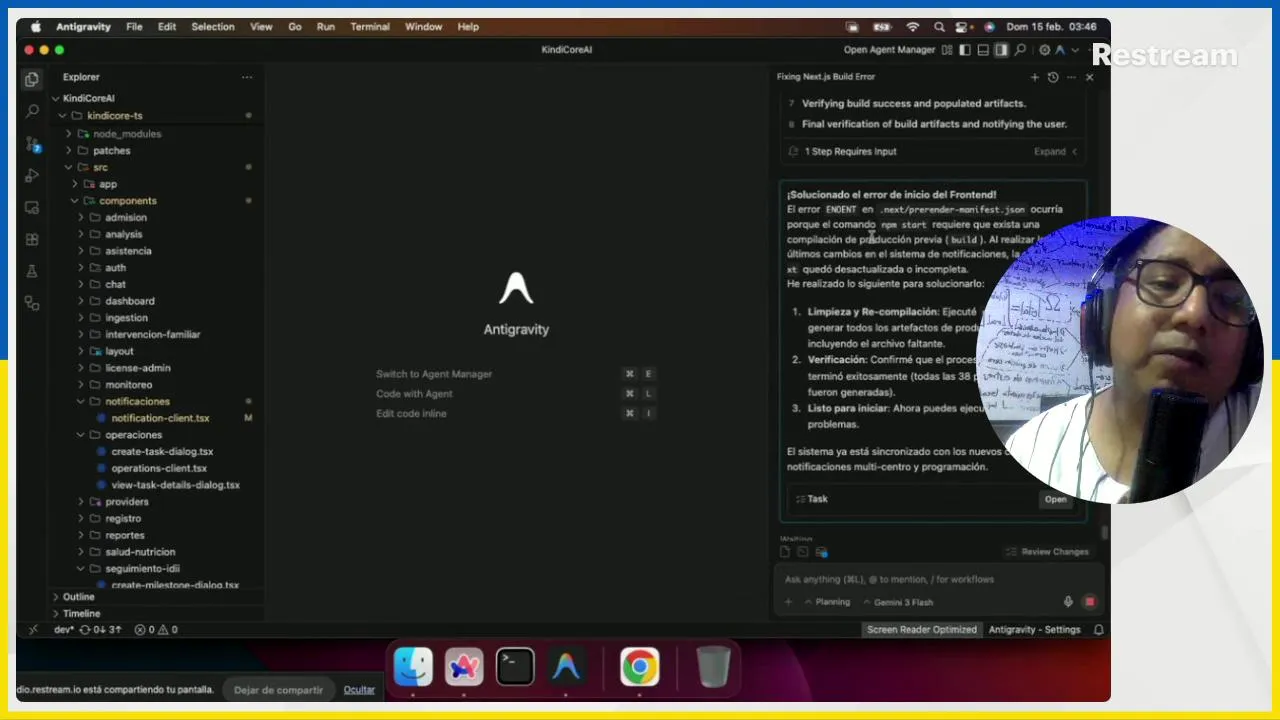The height and width of the screenshot is (720, 1280).
Task: Open the Gemini 3 Flash model dropdown
Action: coord(898,602)
